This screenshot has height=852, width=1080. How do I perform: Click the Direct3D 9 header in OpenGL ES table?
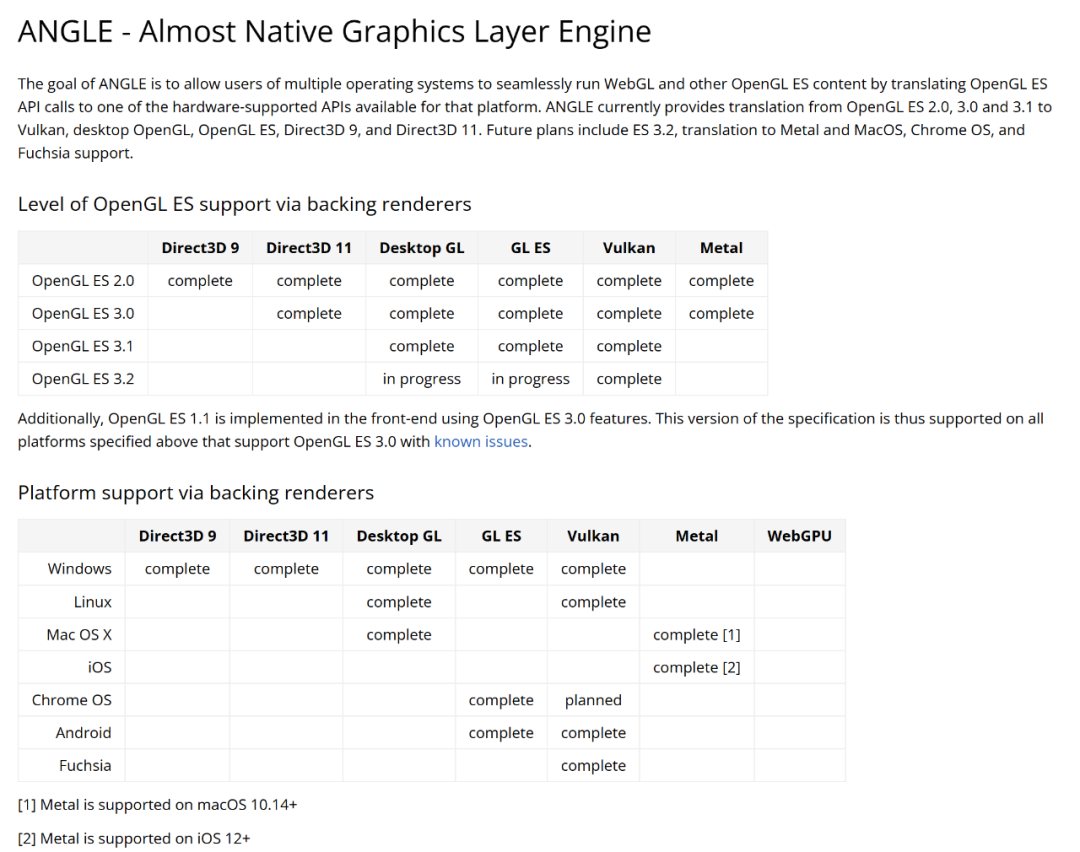[200, 248]
